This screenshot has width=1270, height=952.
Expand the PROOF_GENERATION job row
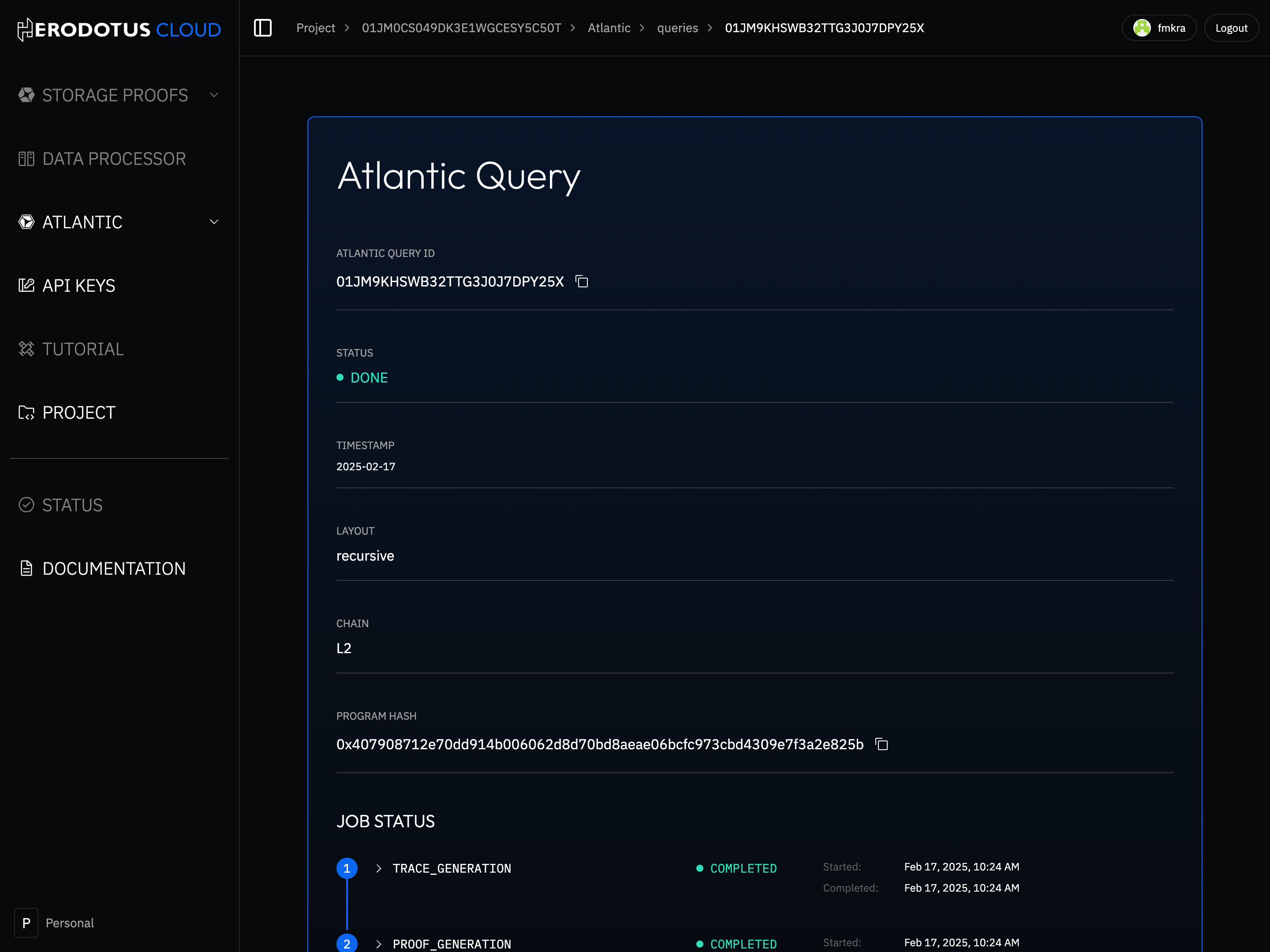point(378,944)
